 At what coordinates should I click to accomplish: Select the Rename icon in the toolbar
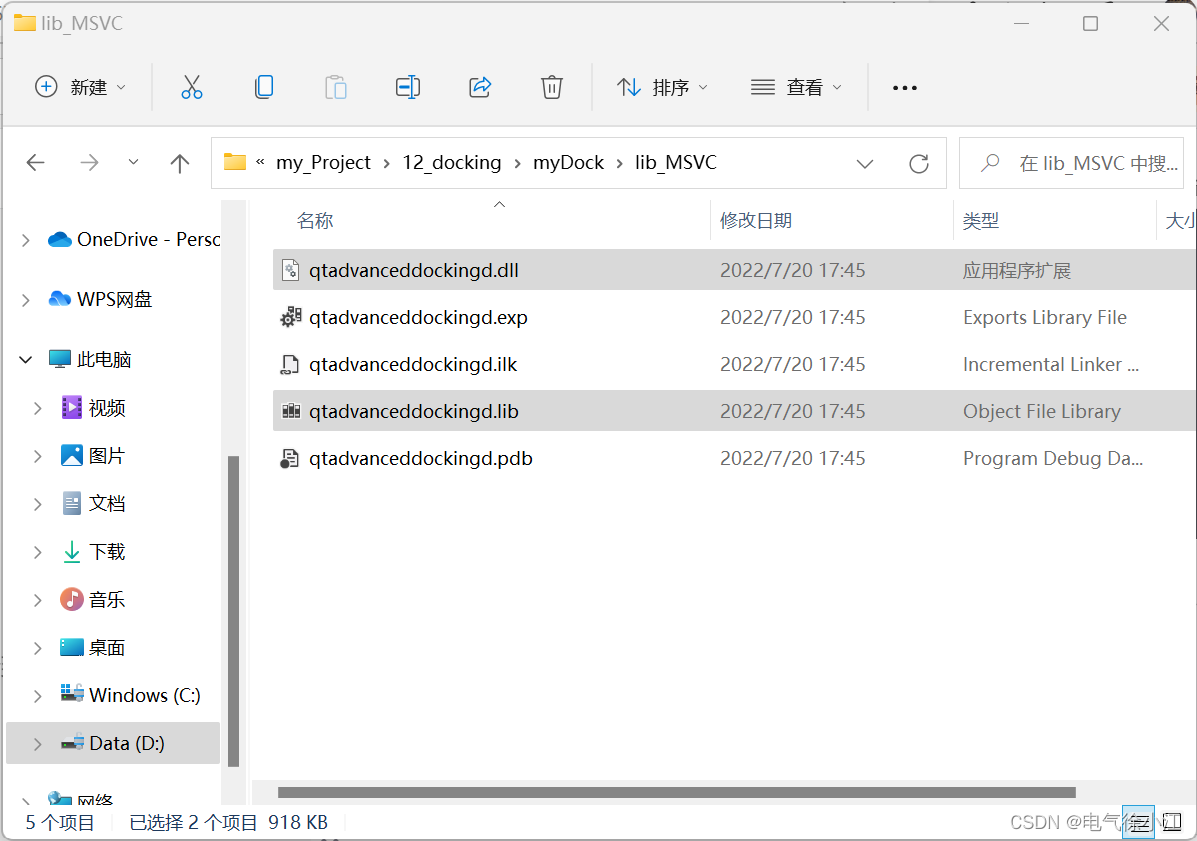(407, 87)
